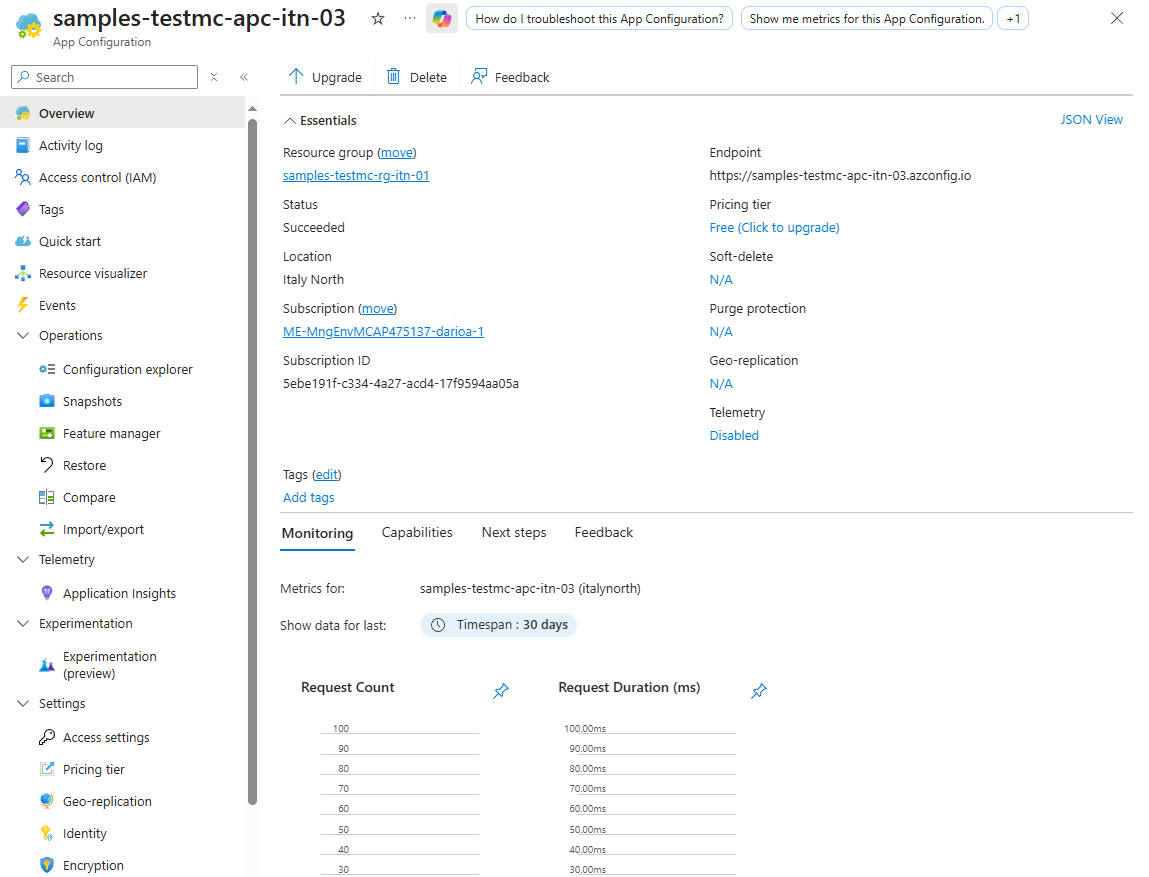Viewport: 1149px width, 877px height.
Task: Open Feature manager in sidebar
Action: 111,433
